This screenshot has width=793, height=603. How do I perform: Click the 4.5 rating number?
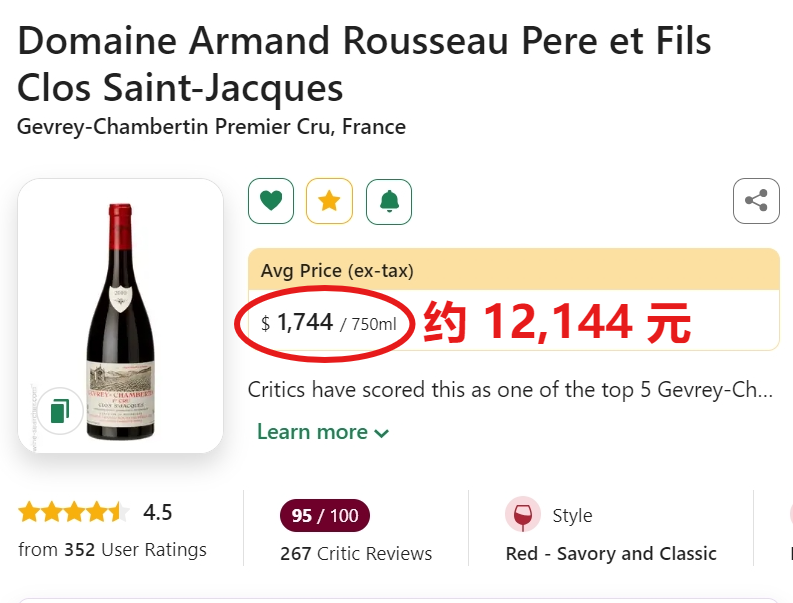pos(158,513)
